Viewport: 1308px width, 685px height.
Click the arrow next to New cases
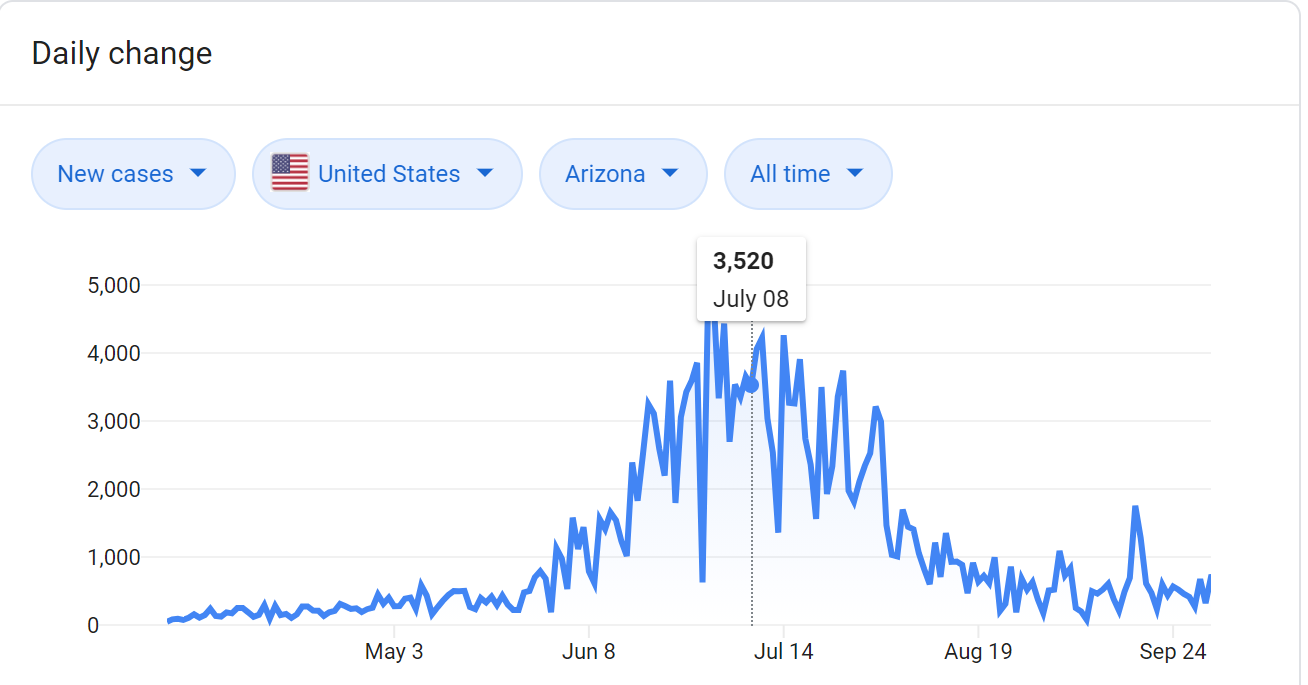point(198,173)
